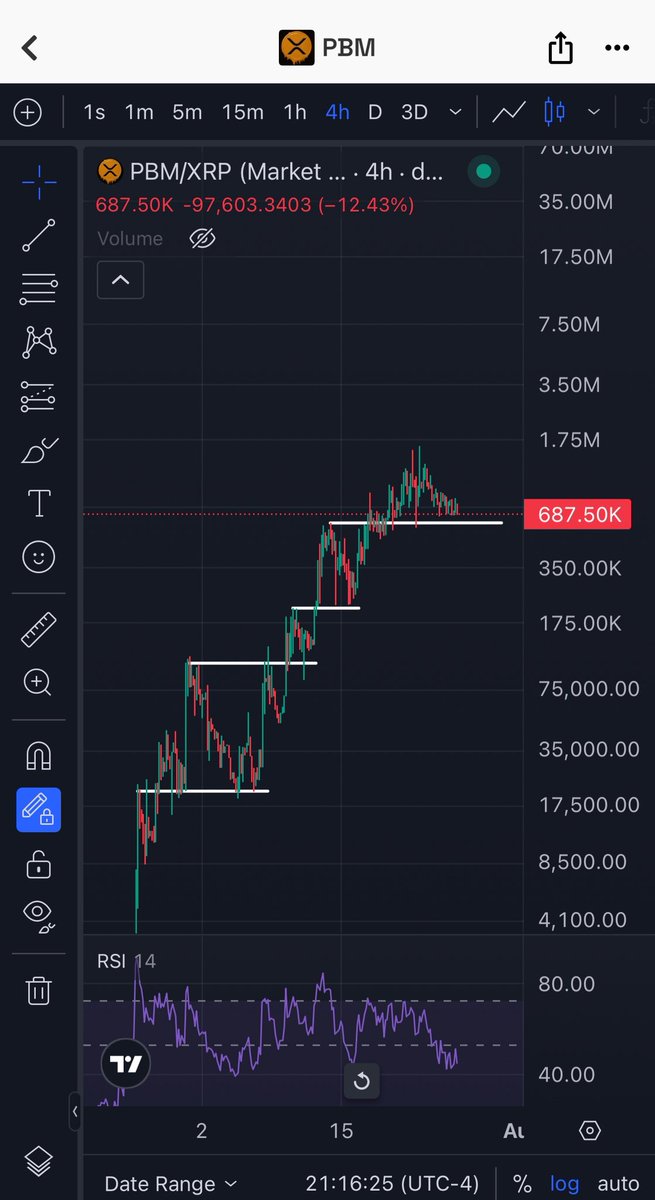Select the brush drawing tool

(38, 451)
